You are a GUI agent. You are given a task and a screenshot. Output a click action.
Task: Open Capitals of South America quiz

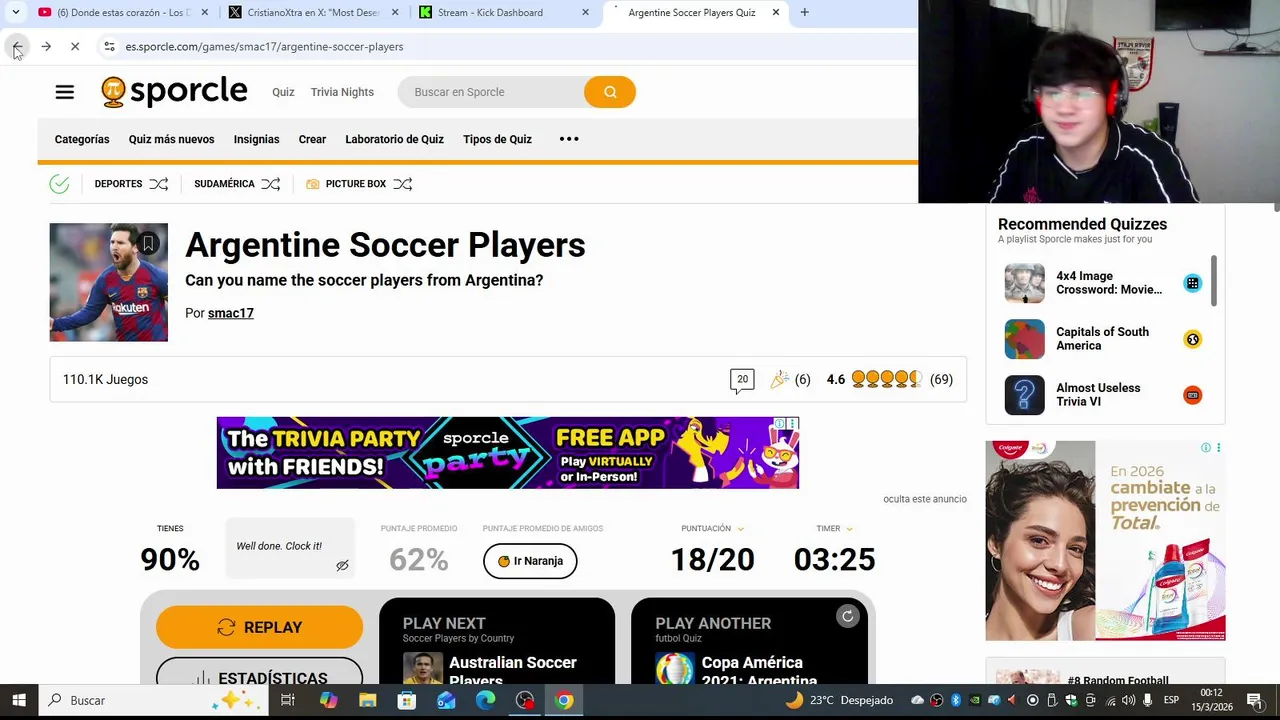[1104, 339]
